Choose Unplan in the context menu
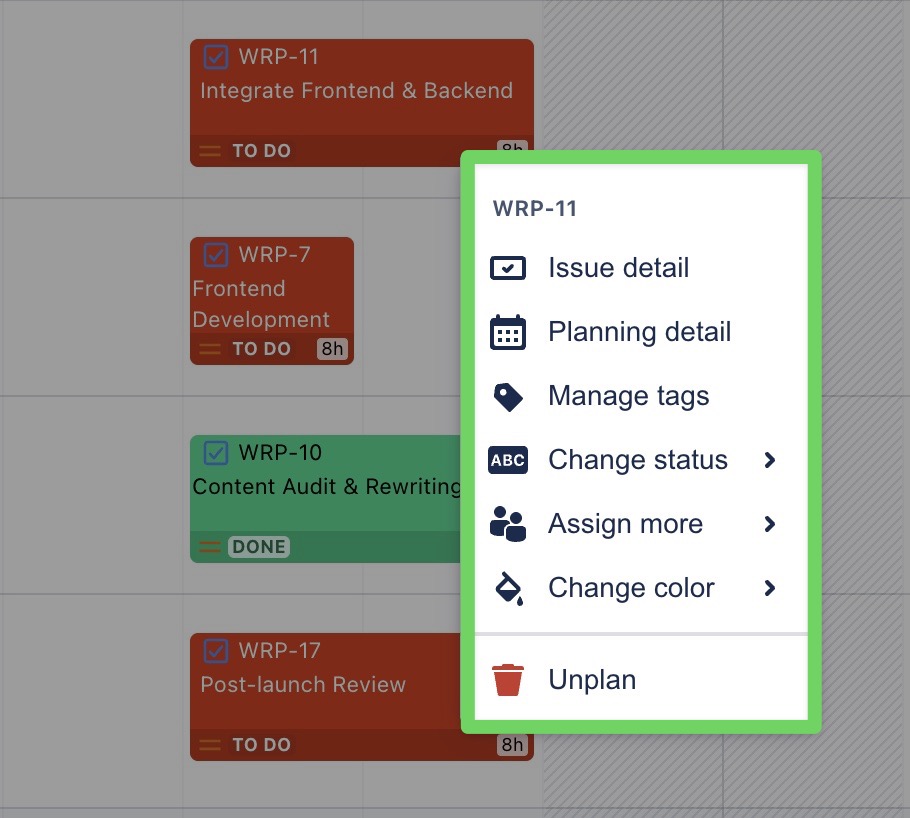Viewport: 910px width, 818px height. [x=592, y=680]
